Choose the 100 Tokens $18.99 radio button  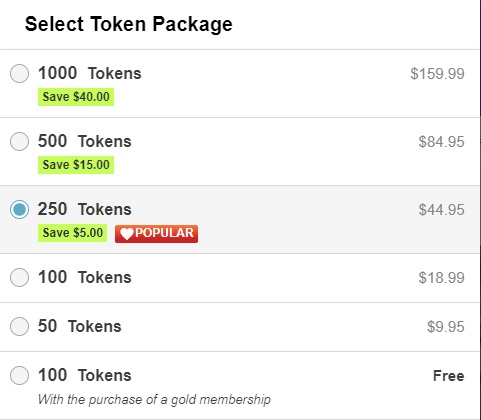point(19,277)
